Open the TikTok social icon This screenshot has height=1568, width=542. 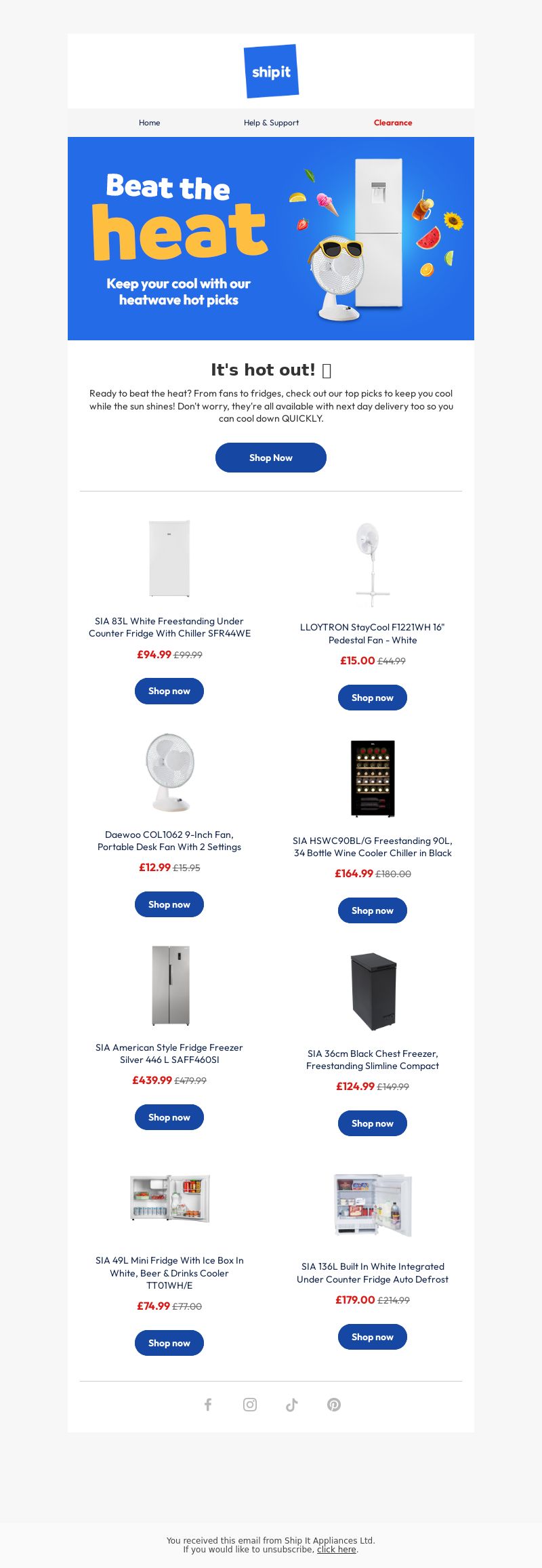292,1405
